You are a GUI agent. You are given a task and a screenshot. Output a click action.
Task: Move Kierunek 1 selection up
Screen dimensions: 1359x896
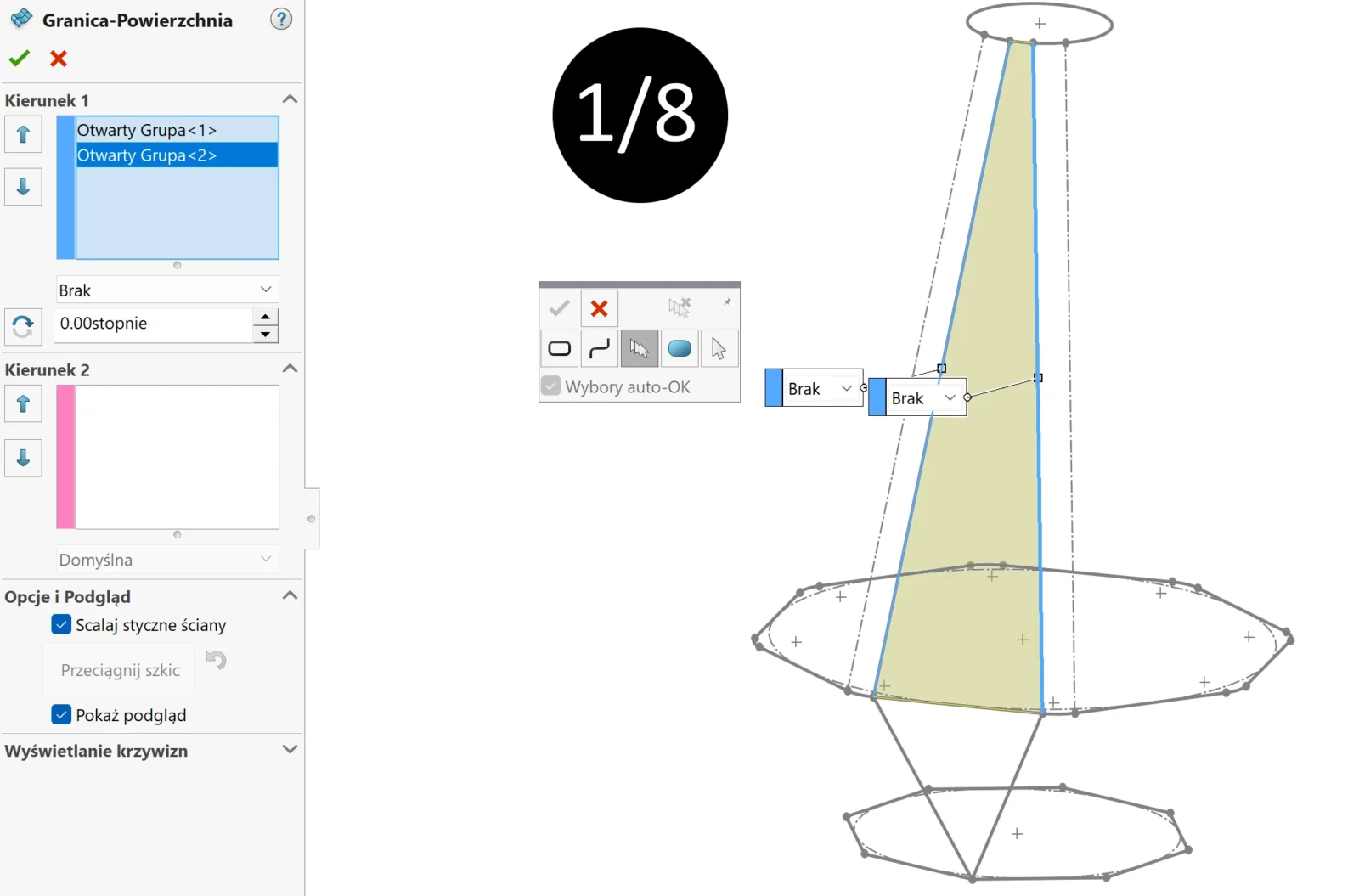pyautogui.click(x=23, y=134)
